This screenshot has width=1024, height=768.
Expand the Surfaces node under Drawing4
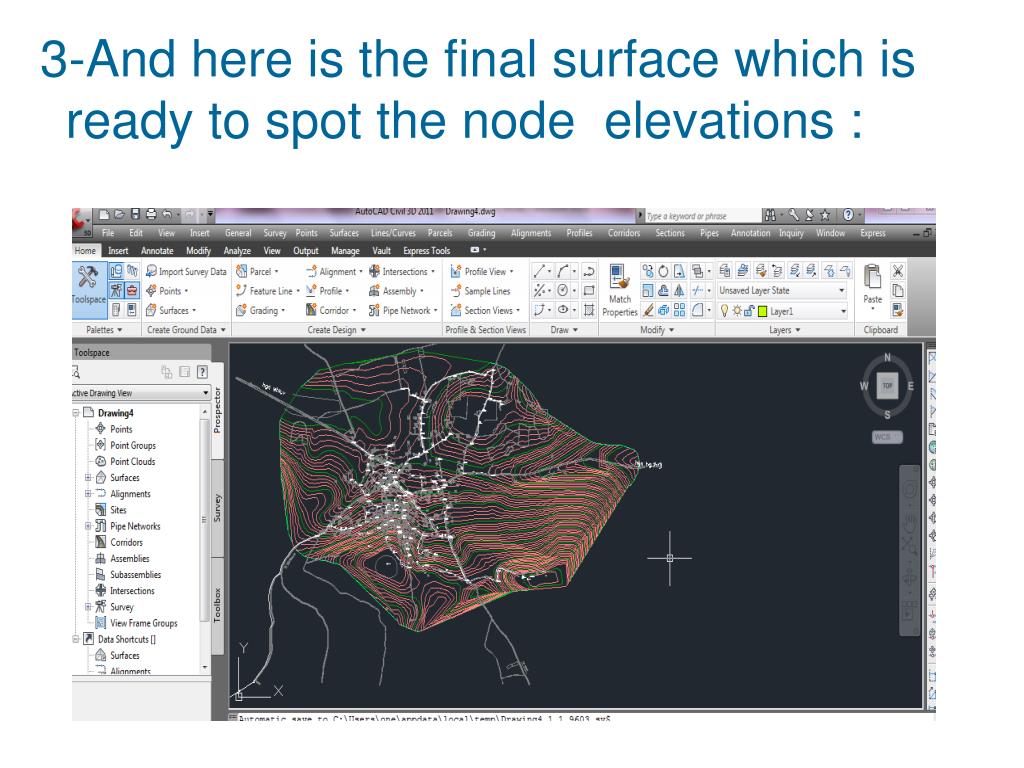[x=88, y=478]
